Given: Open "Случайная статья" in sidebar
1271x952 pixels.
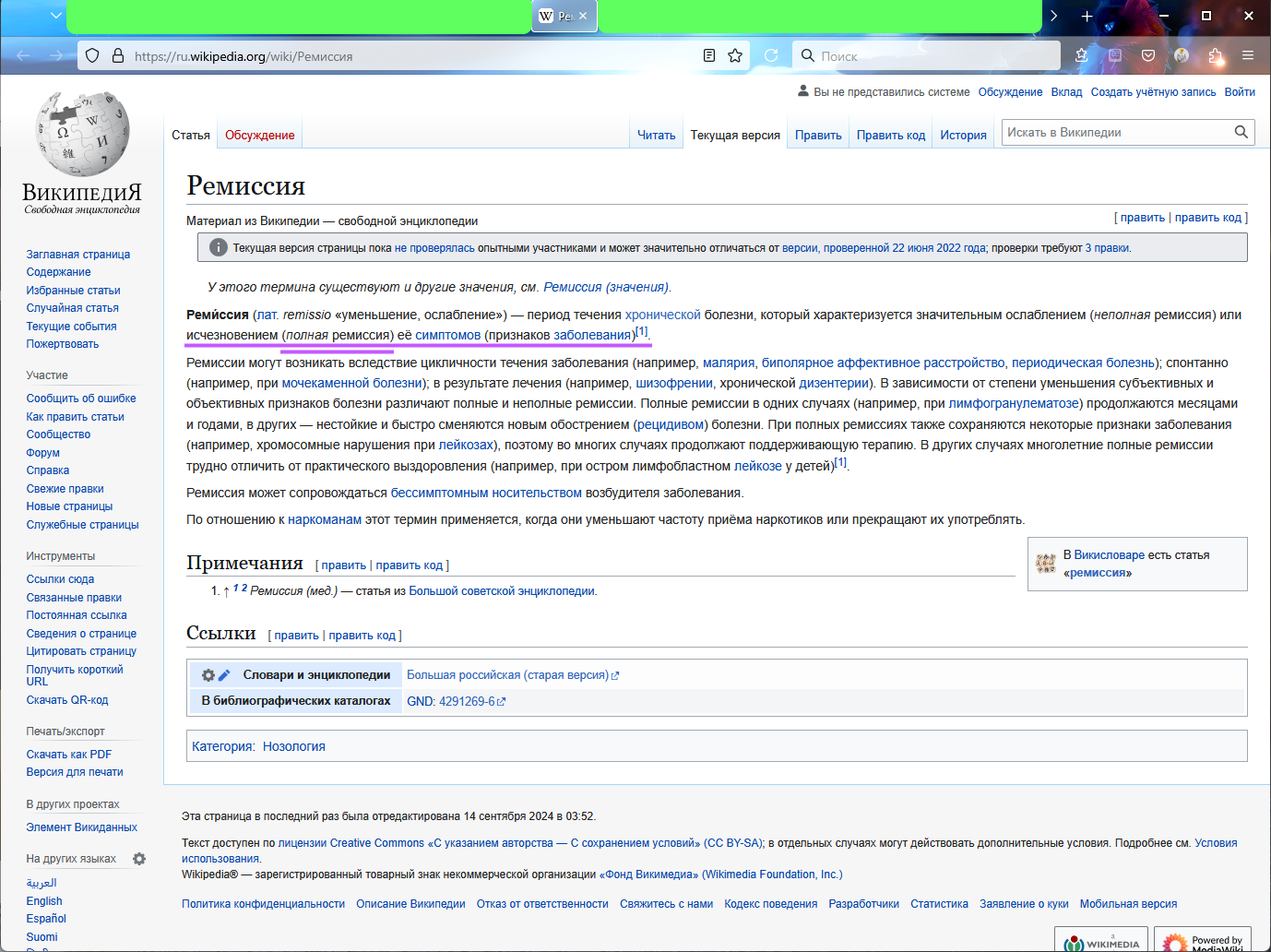Looking at the screenshot, I should click(73, 308).
